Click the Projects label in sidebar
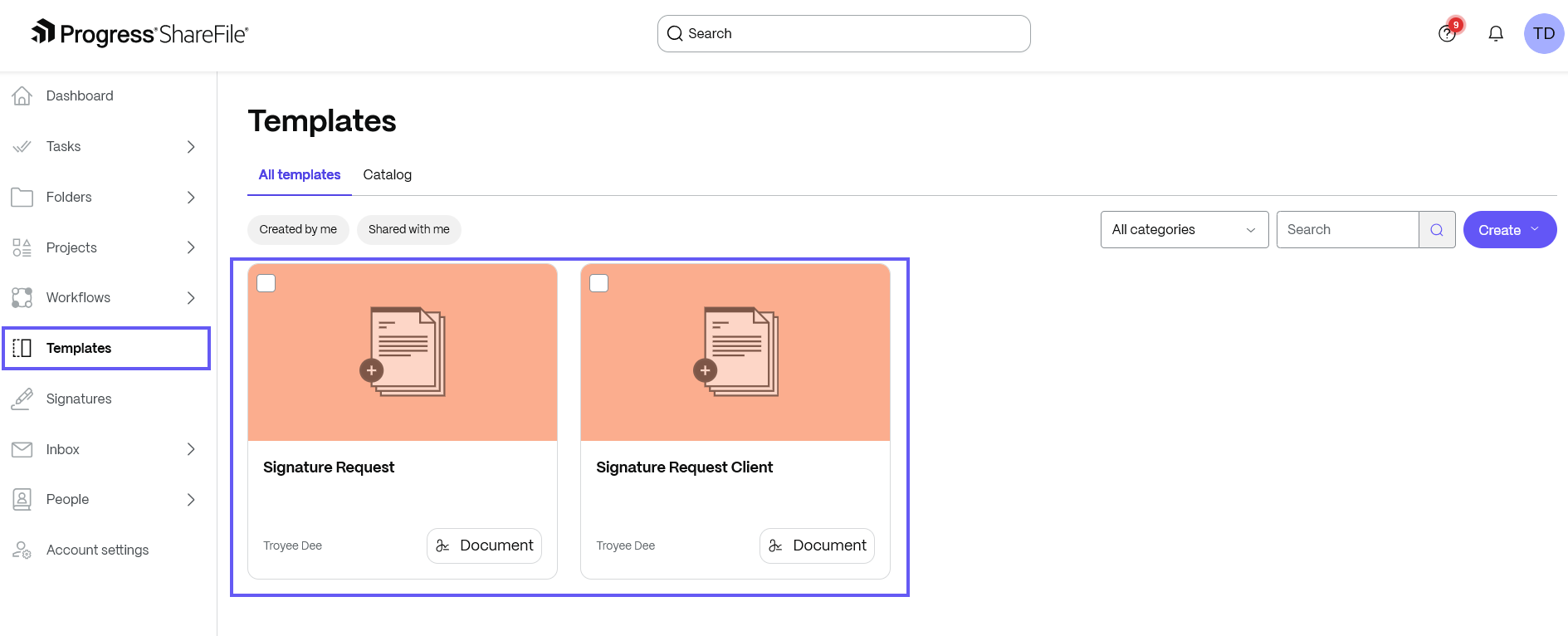Screen dimensions: 1568x636 pyautogui.click(x=71, y=247)
